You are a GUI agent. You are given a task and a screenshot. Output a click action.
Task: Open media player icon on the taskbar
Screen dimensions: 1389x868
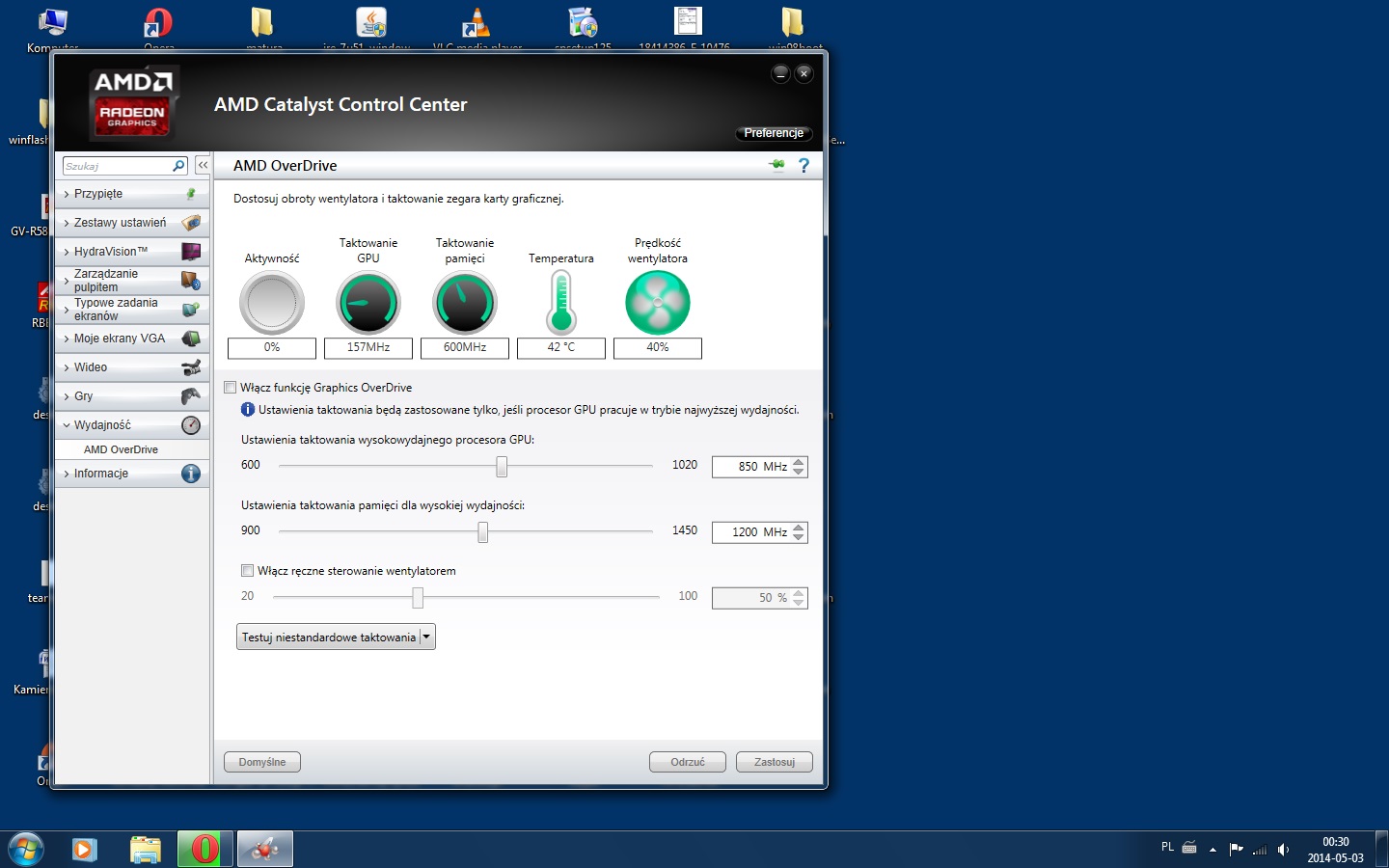(85, 850)
